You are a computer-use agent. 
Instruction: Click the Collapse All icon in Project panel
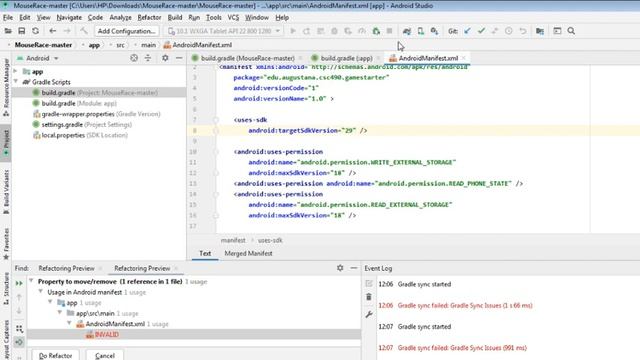click(x=148, y=58)
